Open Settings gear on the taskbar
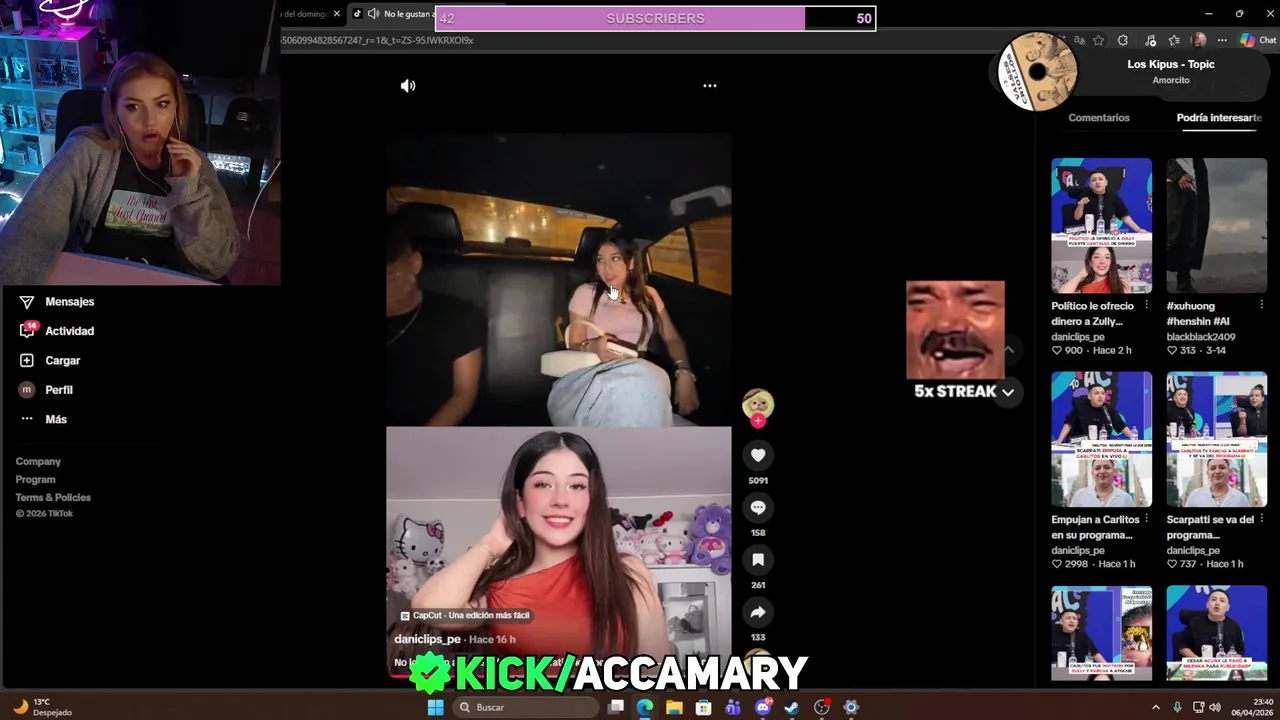1280x720 pixels. (851, 707)
